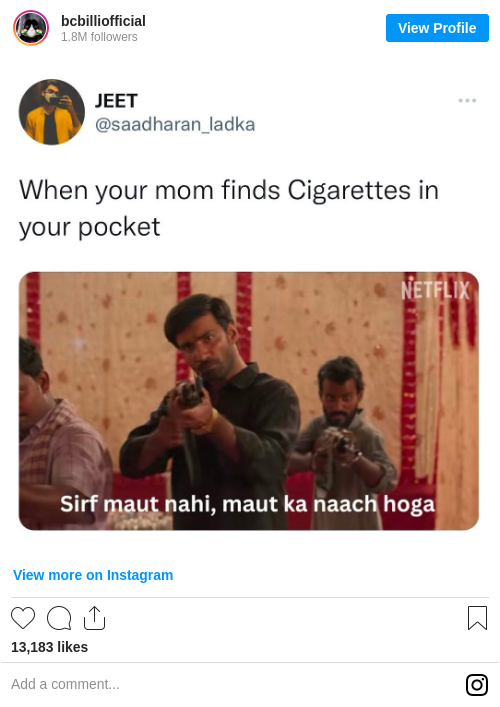
Task: Open bcbilliofficial profile avatar
Action: tap(31, 28)
